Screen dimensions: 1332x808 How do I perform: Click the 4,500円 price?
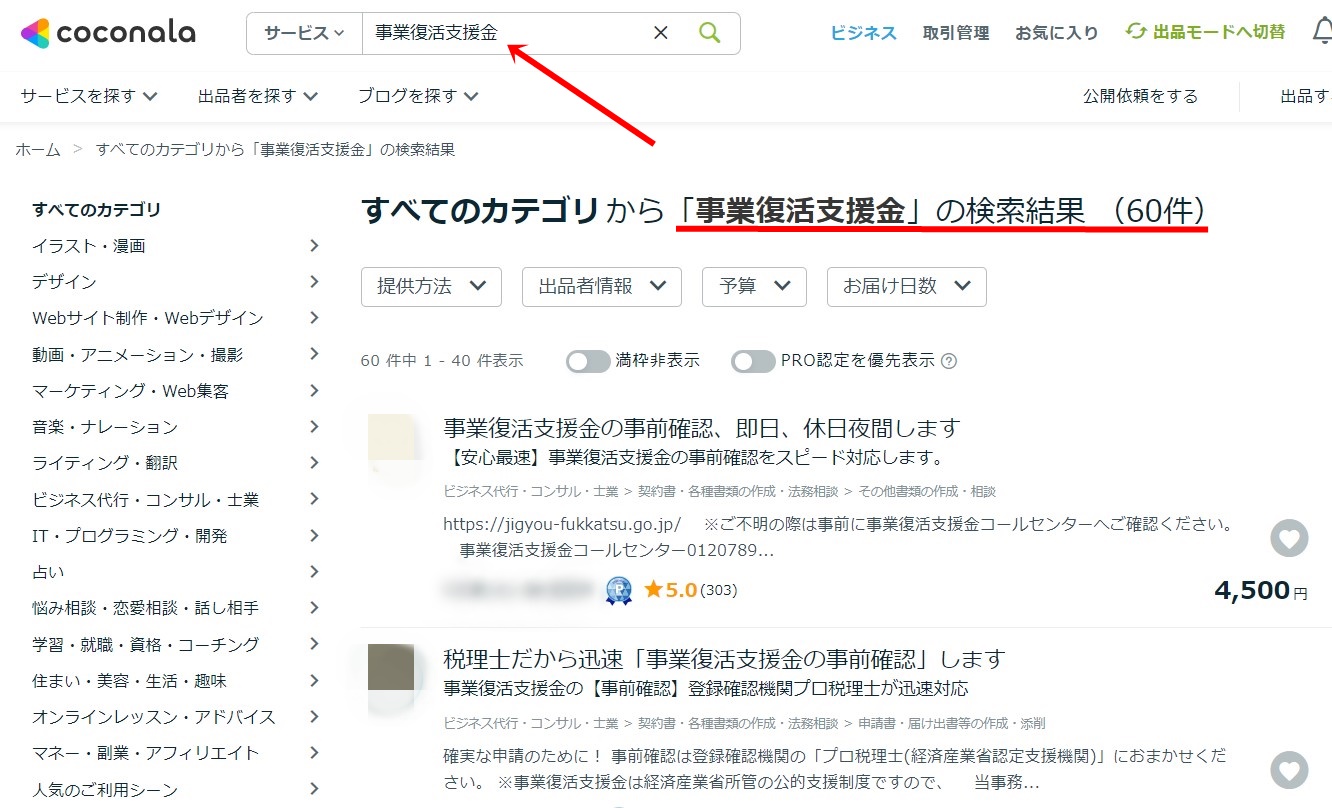[x=1261, y=591]
